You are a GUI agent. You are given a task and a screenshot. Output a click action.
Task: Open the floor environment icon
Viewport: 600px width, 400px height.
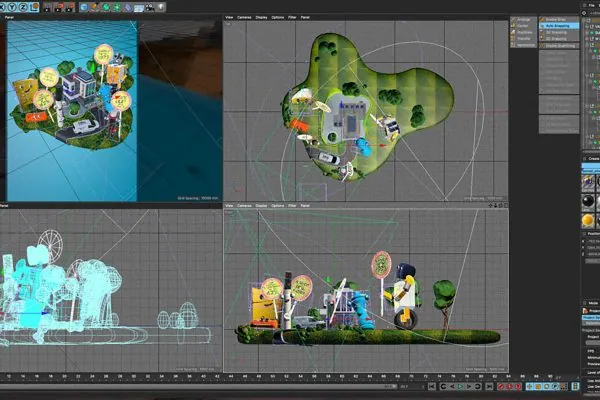139,7
